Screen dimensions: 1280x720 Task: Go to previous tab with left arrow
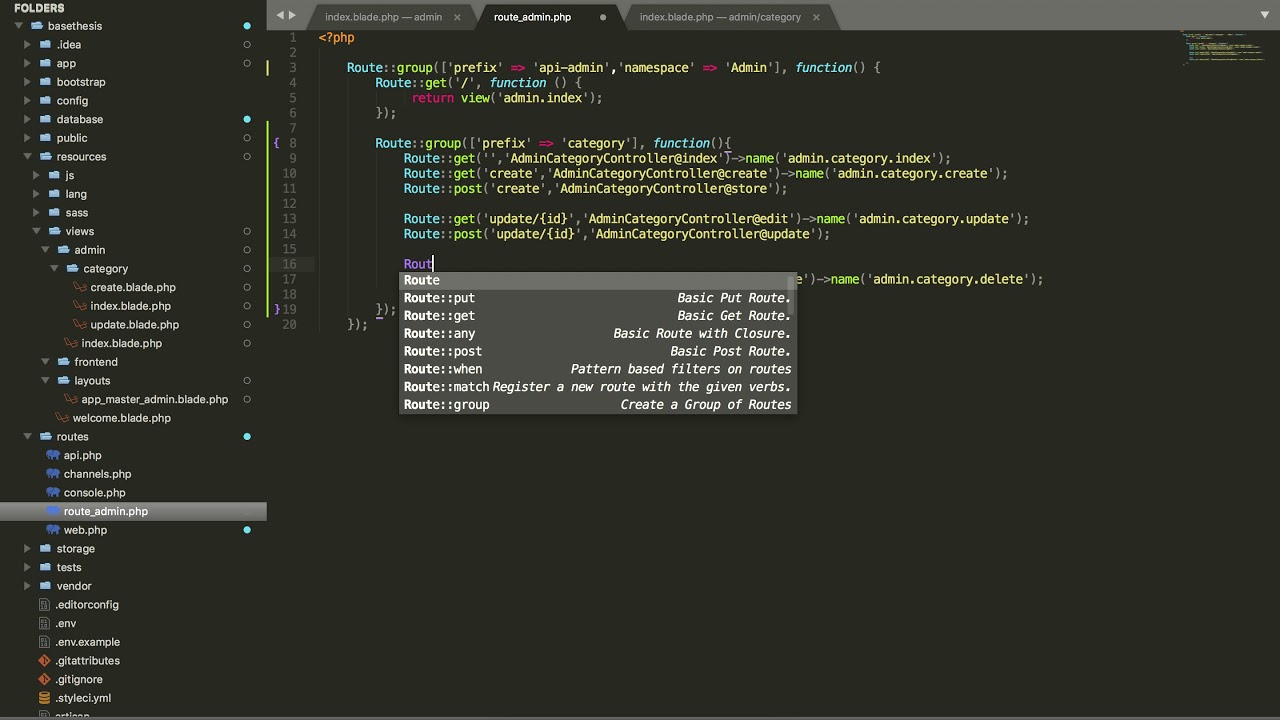tap(281, 15)
